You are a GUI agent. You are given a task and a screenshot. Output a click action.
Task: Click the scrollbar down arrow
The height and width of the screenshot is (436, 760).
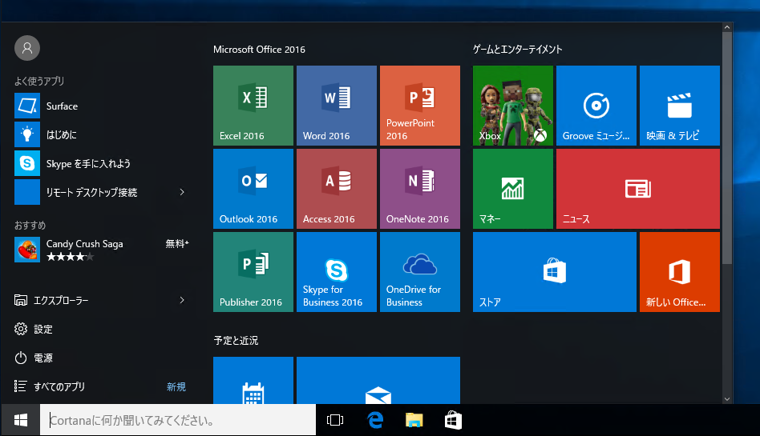pos(727,399)
